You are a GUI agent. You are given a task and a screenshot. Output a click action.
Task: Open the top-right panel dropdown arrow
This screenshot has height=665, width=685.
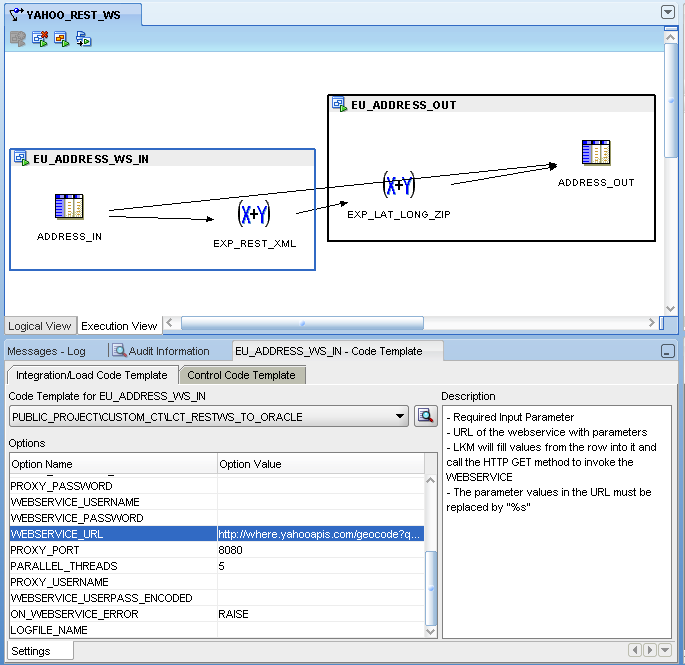(x=668, y=12)
